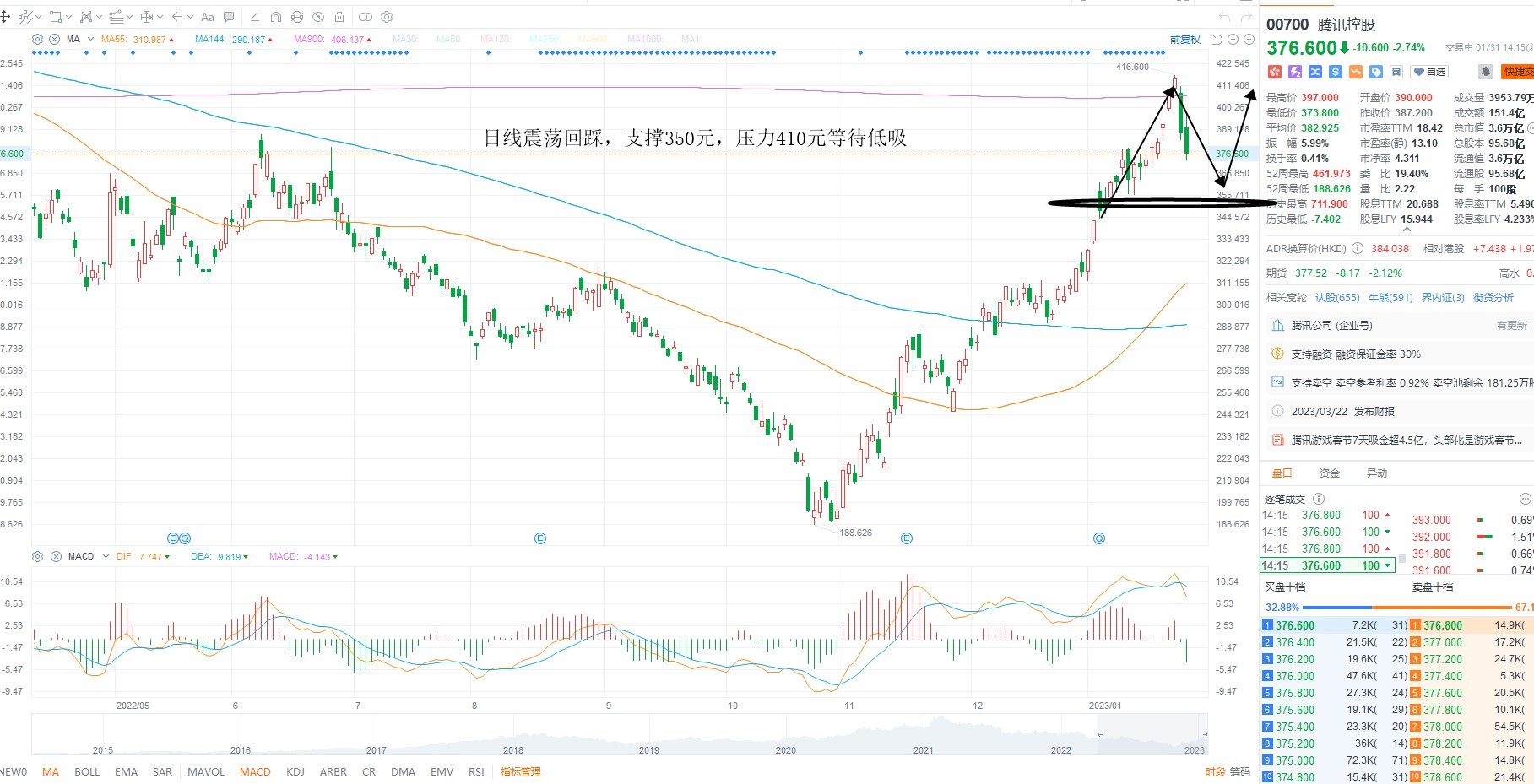This screenshot has width=1534, height=784.
Task: Click the orange short selling badge
Action: 1356,72
